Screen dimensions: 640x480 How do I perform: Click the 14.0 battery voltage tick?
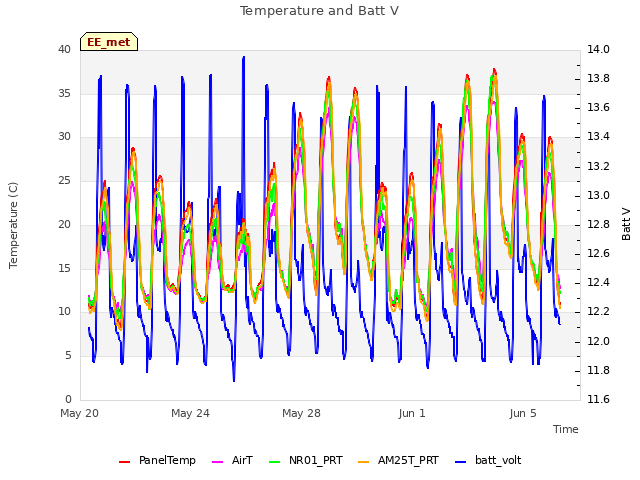598,49
